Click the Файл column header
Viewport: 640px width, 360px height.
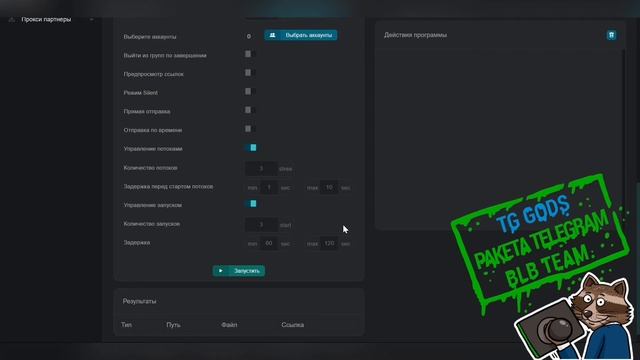click(x=229, y=325)
